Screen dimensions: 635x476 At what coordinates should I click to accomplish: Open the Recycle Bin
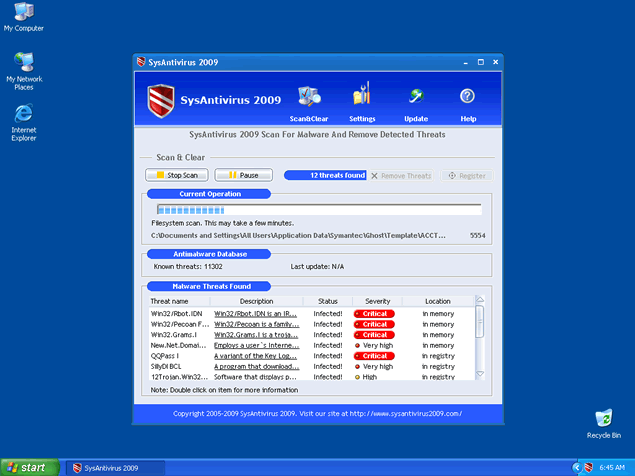603,419
